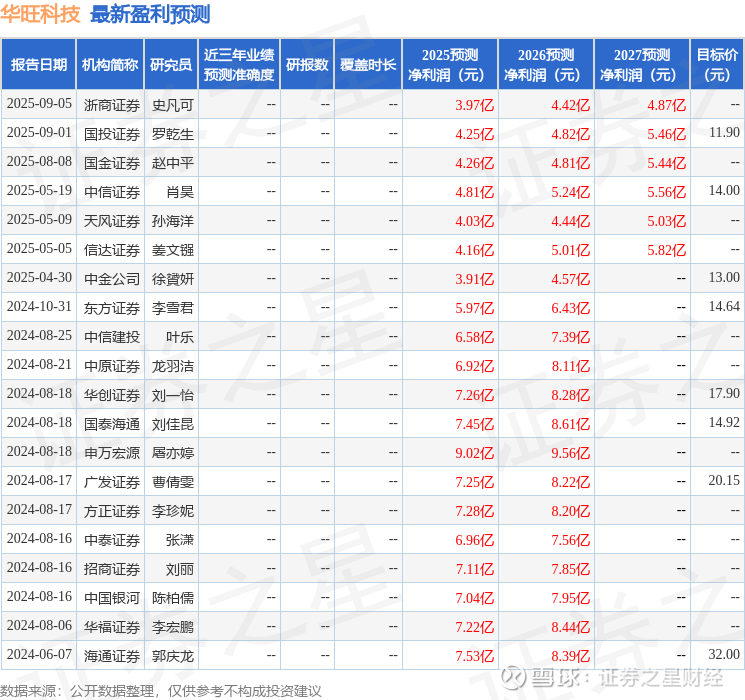Select the date 2025-05-19
The image size is (745, 700).
tap(39, 191)
